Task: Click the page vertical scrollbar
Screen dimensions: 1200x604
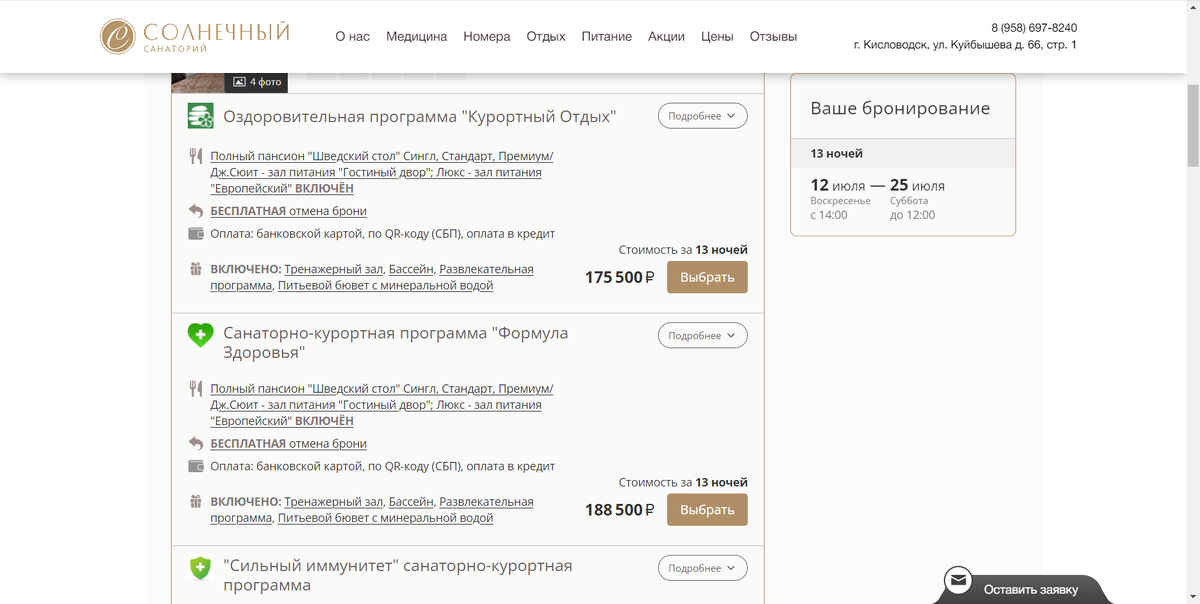Action: point(1191,130)
